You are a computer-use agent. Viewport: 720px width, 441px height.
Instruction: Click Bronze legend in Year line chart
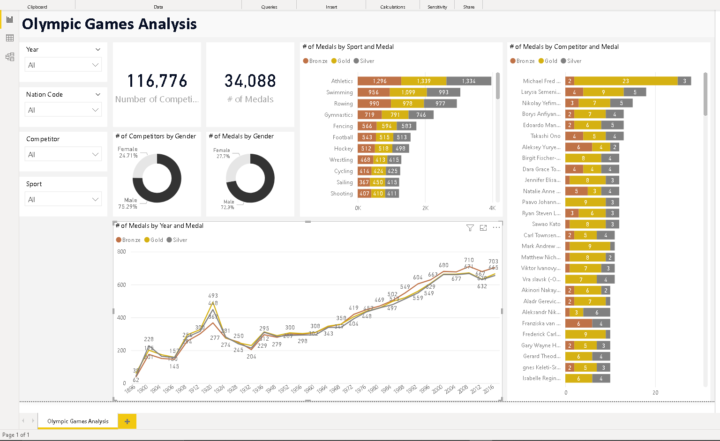tap(128, 240)
